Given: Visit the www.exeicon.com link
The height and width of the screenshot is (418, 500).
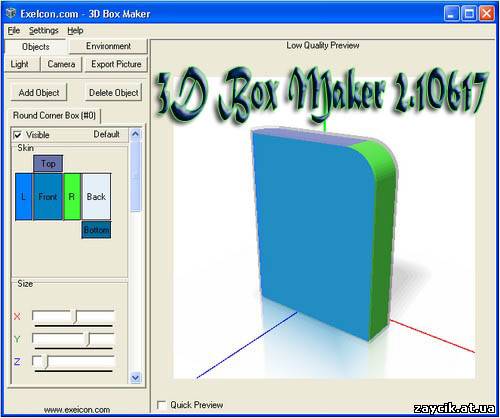Looking at the screenshot, I should [x=77, y=410].
